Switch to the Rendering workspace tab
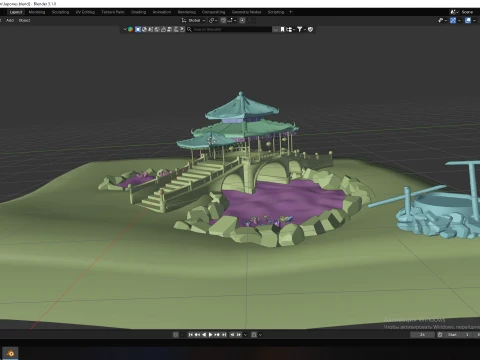This screenshot has height=360, width=480. 187,12
